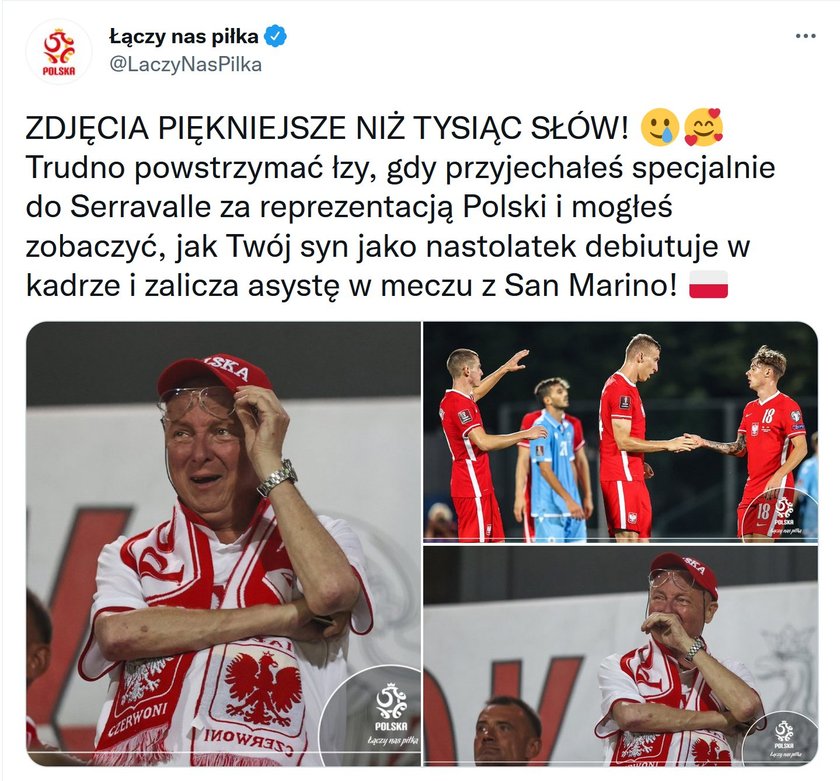This screenshot has height=781, width=840.
Task: Open bottom-right photo of fan covering face
Action: (621, 656)
